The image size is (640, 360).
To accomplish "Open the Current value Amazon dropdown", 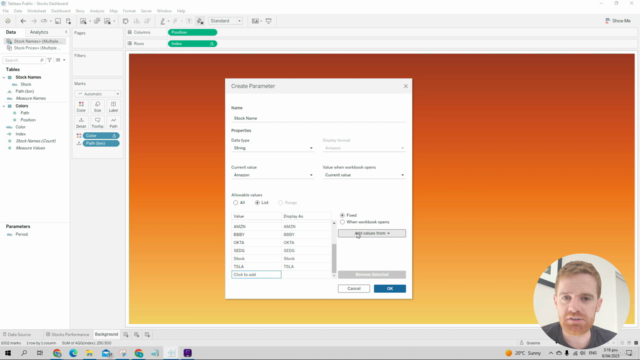I will click(x=273, y=175).
